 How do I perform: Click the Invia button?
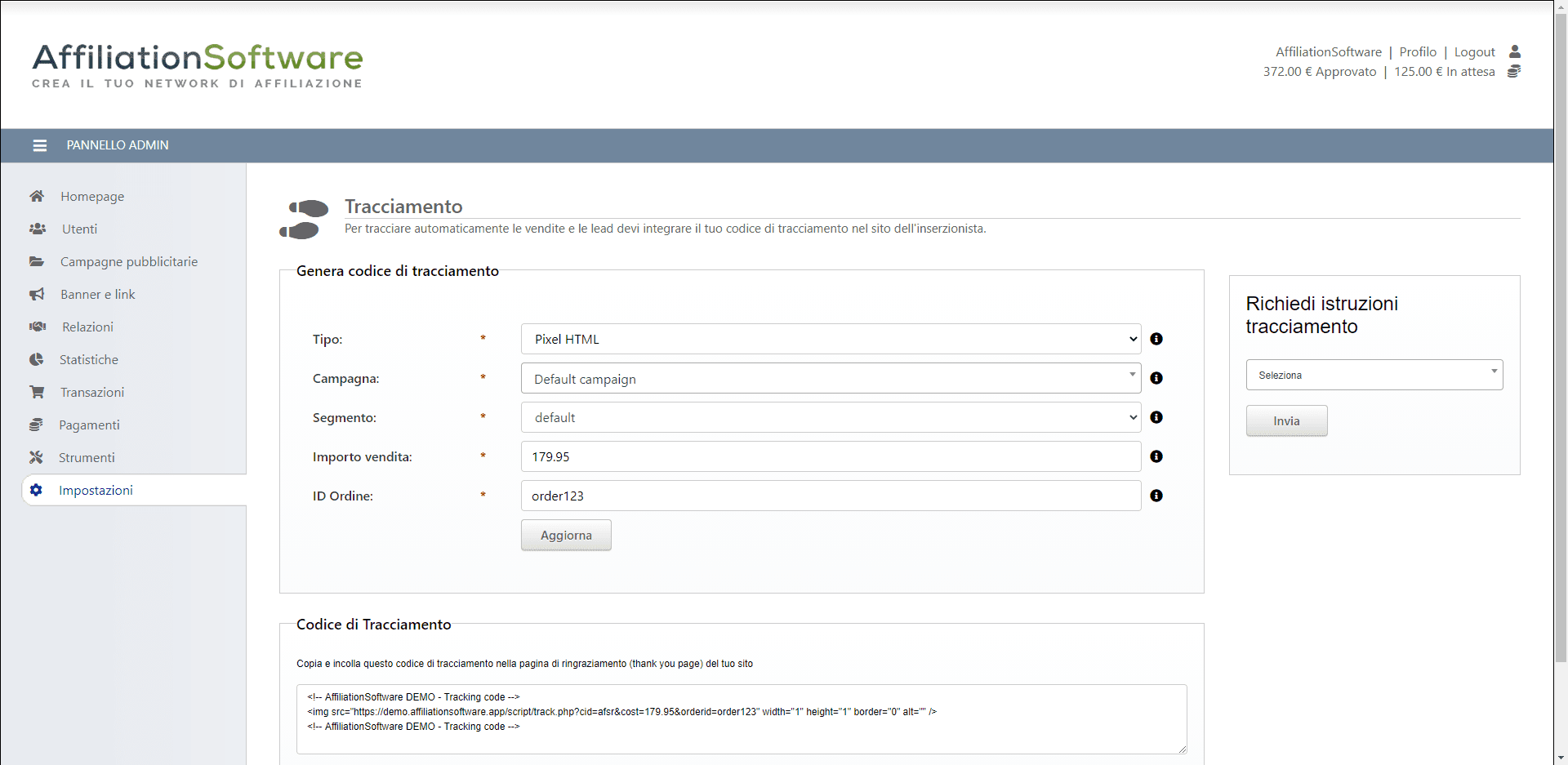pos(1286,420)
